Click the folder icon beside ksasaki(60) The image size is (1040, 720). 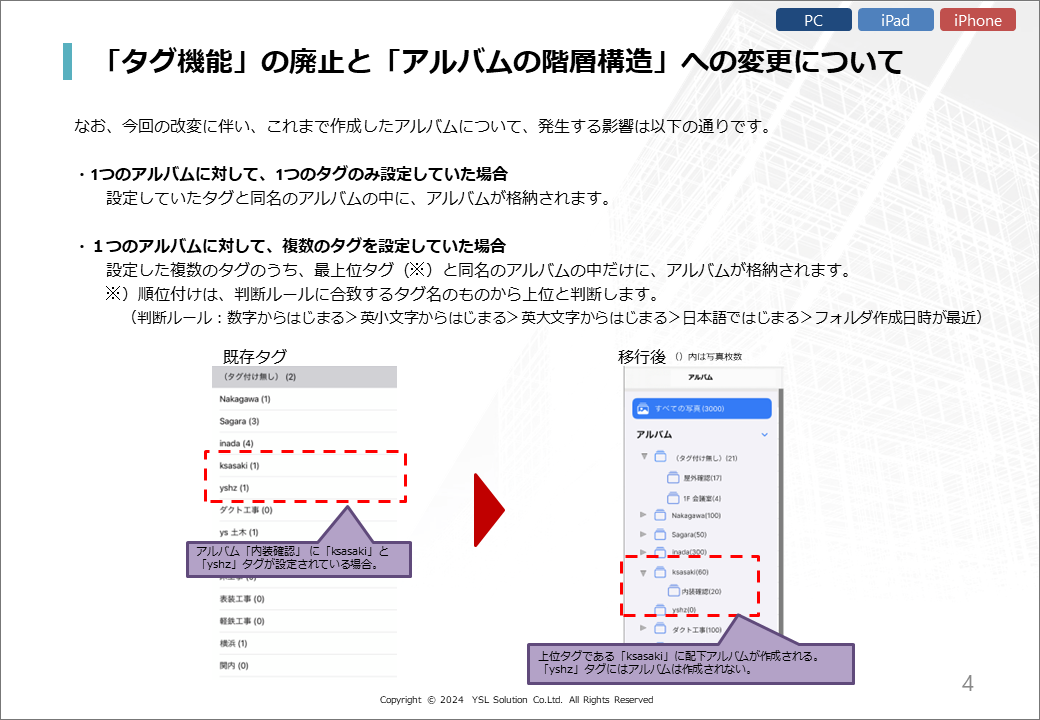(x=660, y=573)
